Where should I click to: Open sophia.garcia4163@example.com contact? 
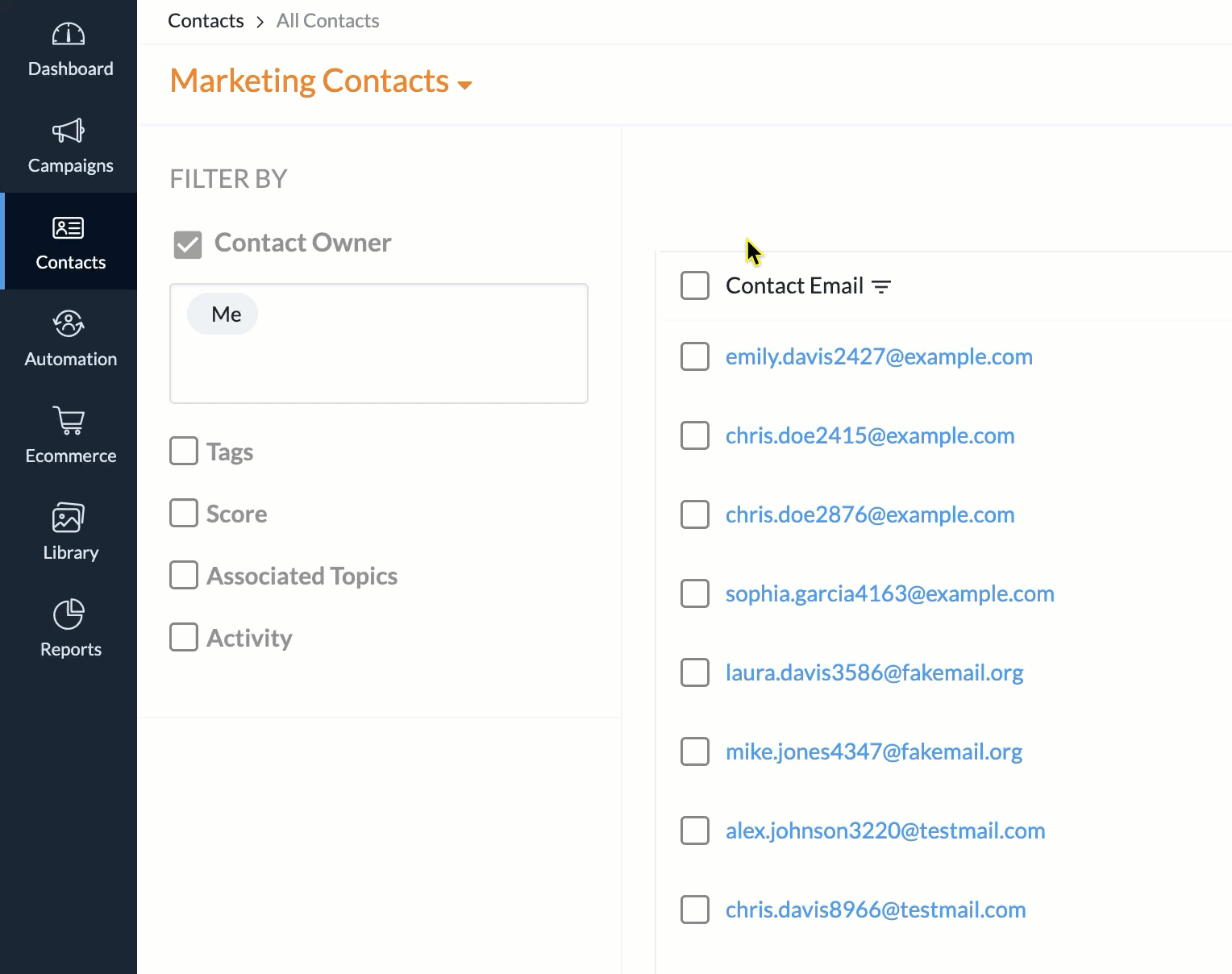pyautogui.click(x=889, y=593)
